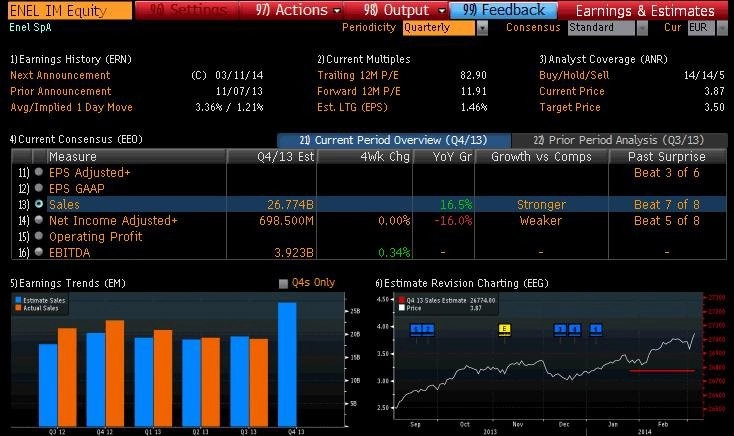Open the Cur EUR currency dropdown
The image size is (734, 436).
coord(721,28)
